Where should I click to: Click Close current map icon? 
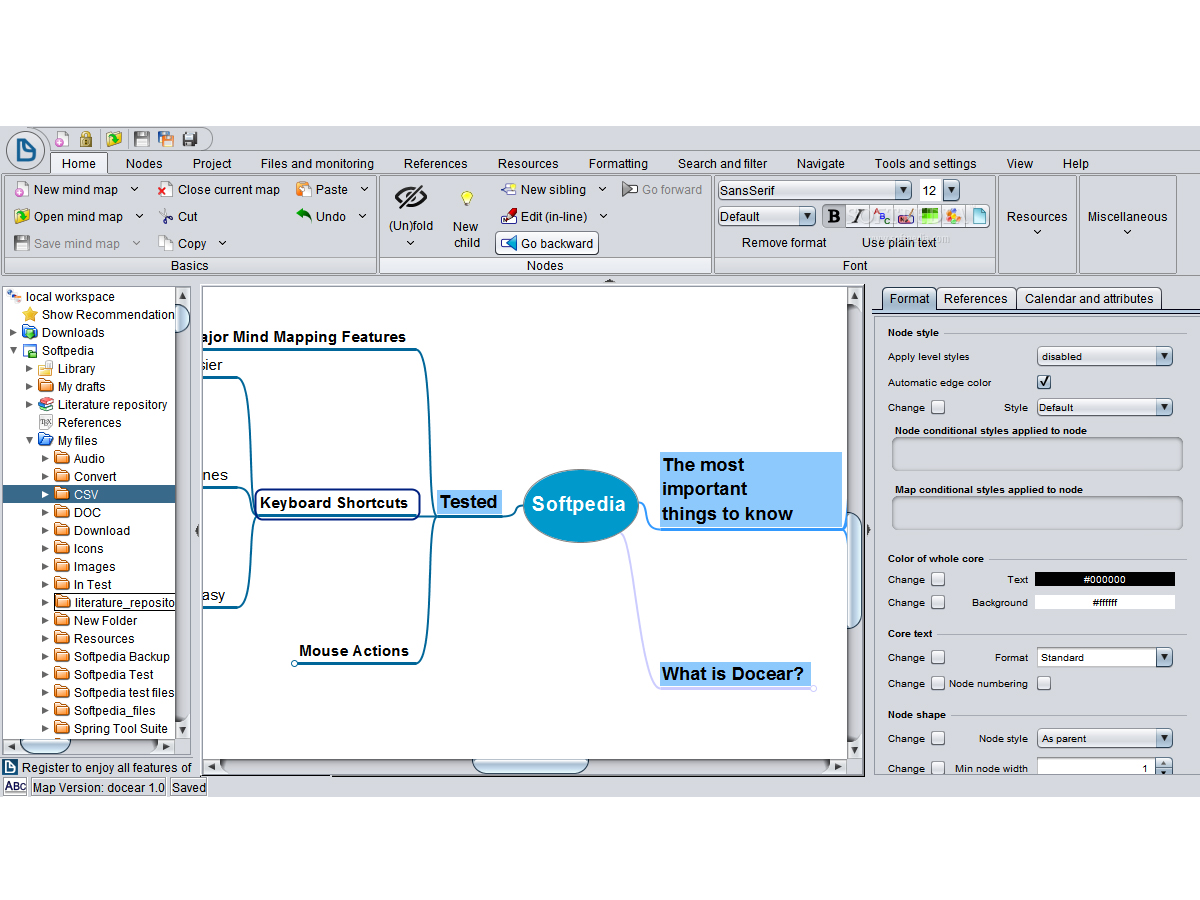[x=165, y=190]
